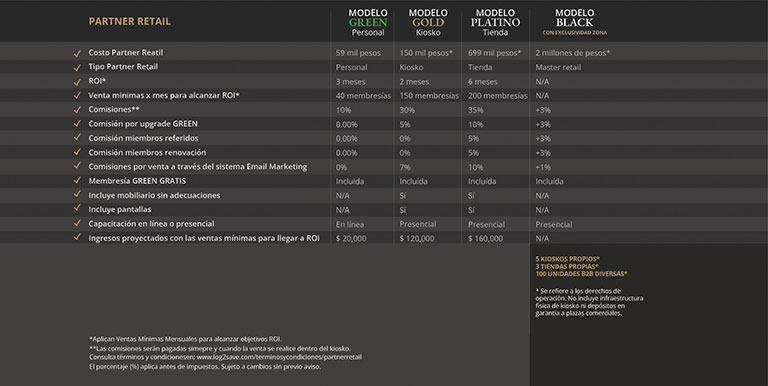Click checkmark next to Membresía GREEN GRATIS
The image size is (768, 386).
pyautogui.click(x=77, y=181)
